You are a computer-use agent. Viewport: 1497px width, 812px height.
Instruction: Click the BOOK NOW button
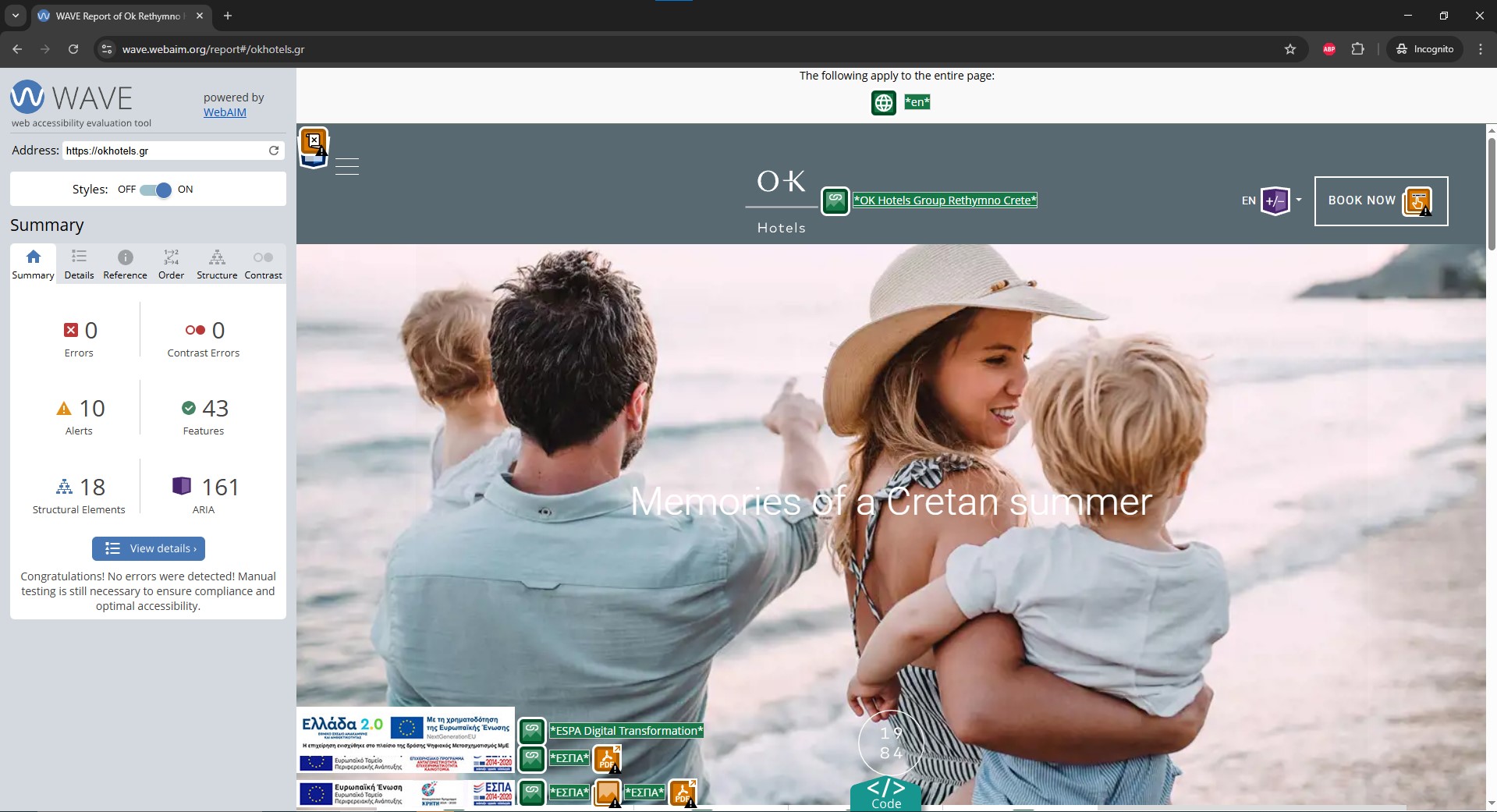1381,201
